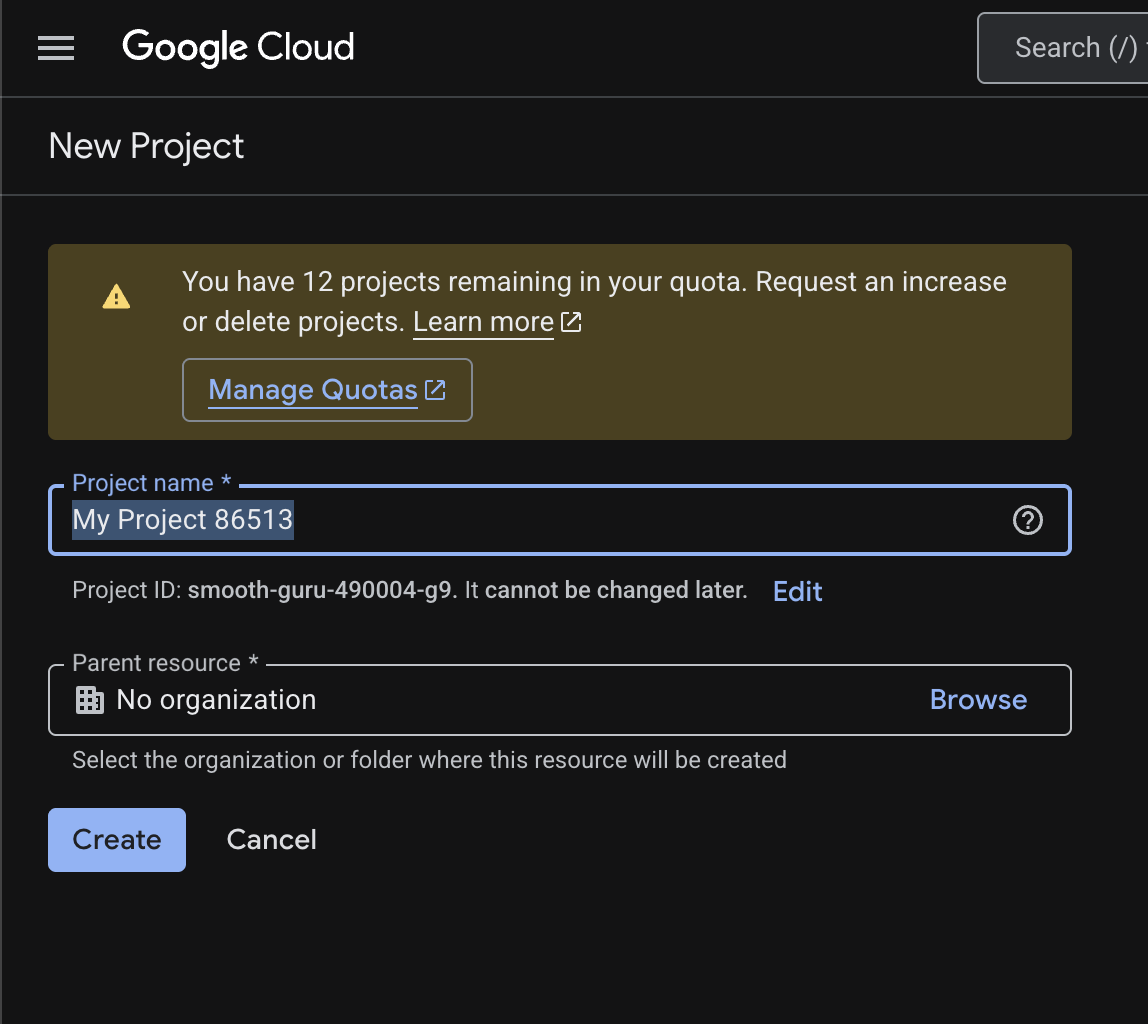Create the new project

(x=117, y=840)
